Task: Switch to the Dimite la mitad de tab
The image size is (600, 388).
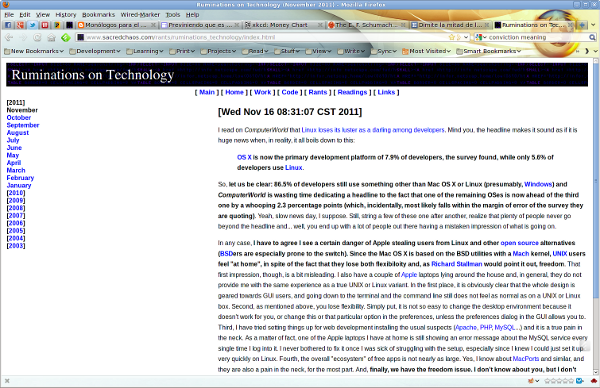Action: click(x=450, y=25)
